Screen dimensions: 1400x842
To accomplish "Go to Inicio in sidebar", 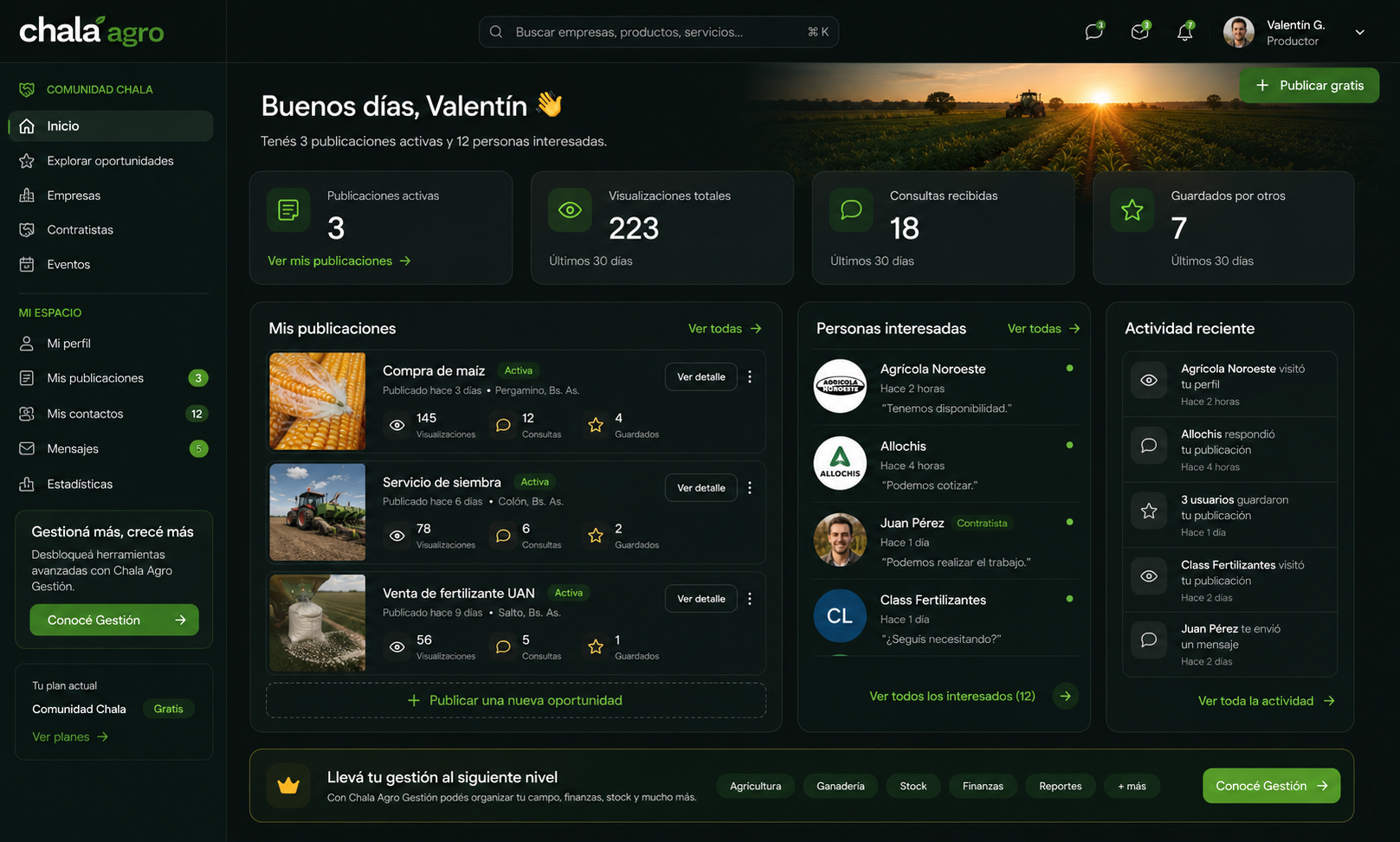I will tap(111, 125).
